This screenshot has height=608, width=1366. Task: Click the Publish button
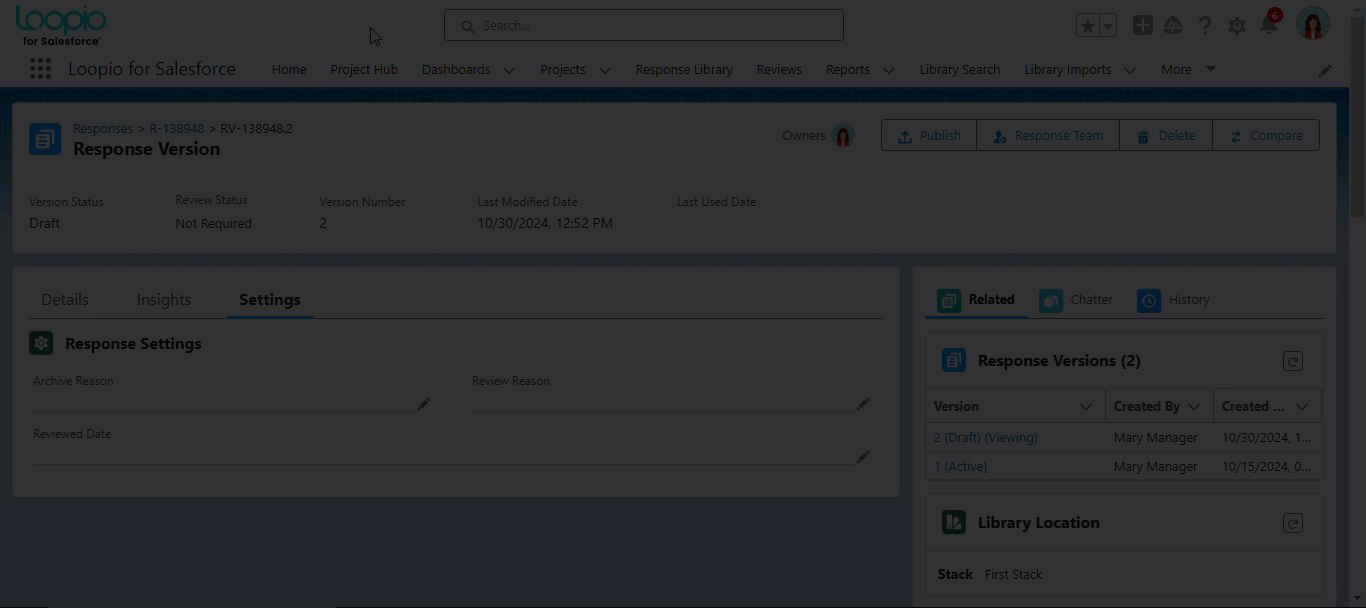coord(929,136)
